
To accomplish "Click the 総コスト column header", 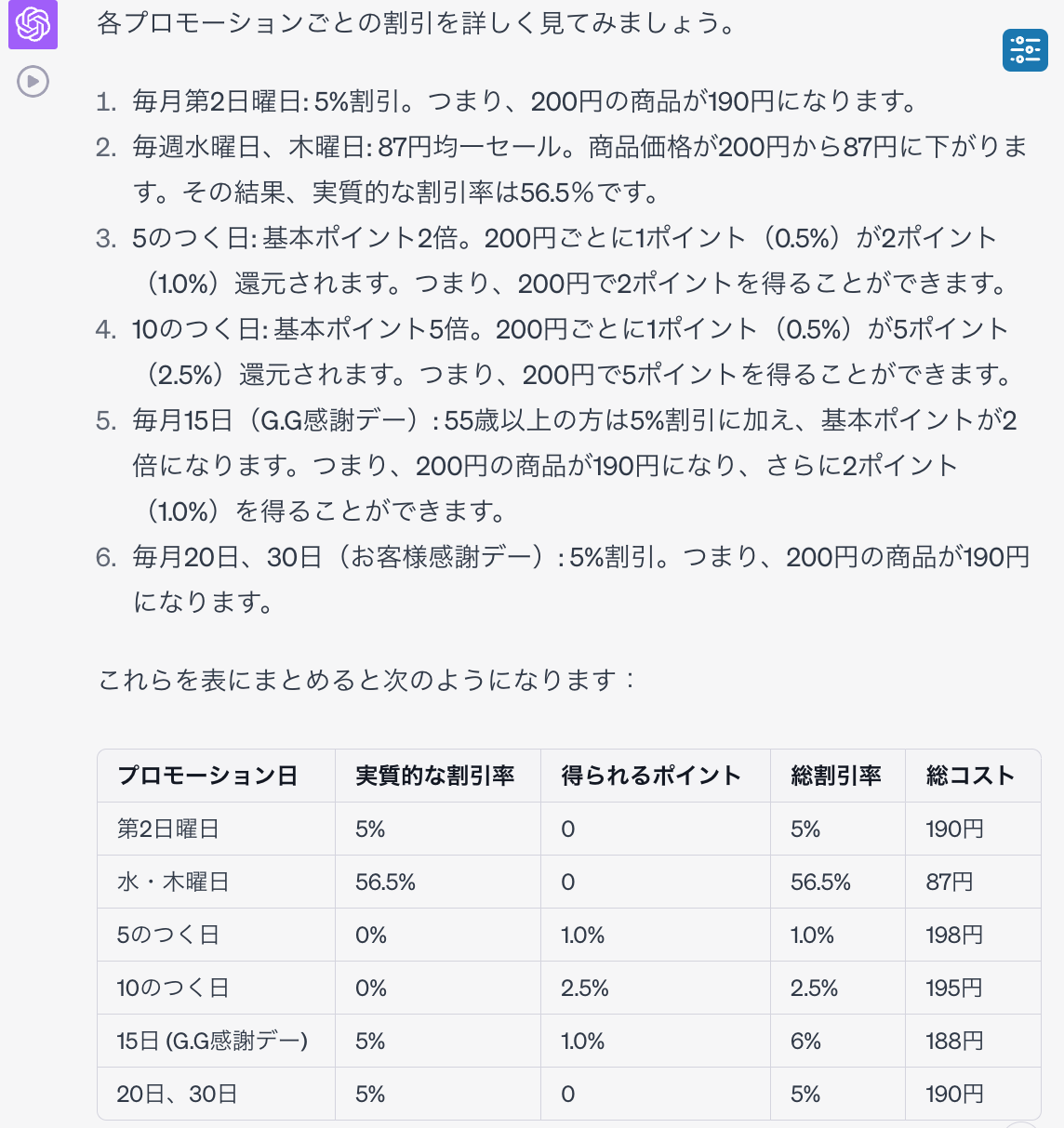I will pyautogui.click(x=969, y=776).
